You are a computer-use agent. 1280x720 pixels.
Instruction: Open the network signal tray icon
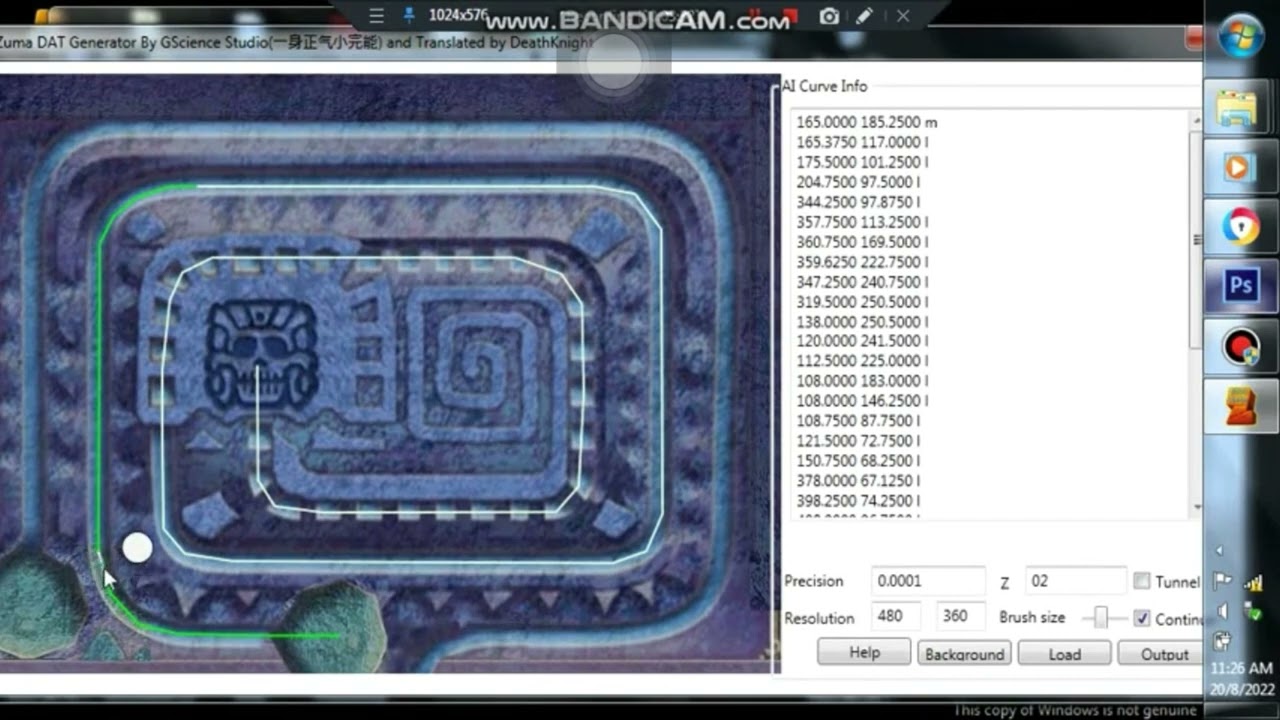click(x=1253, y=581)
